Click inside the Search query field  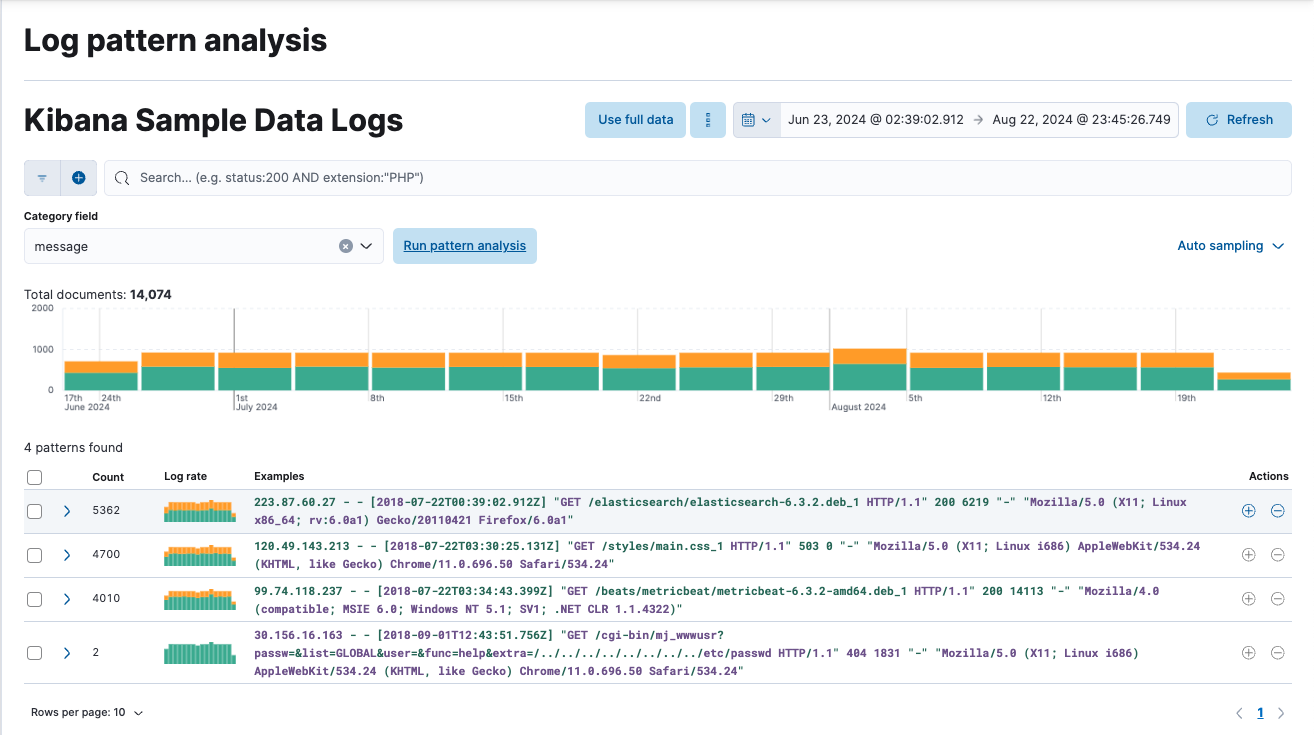click(x=400, y=177)
